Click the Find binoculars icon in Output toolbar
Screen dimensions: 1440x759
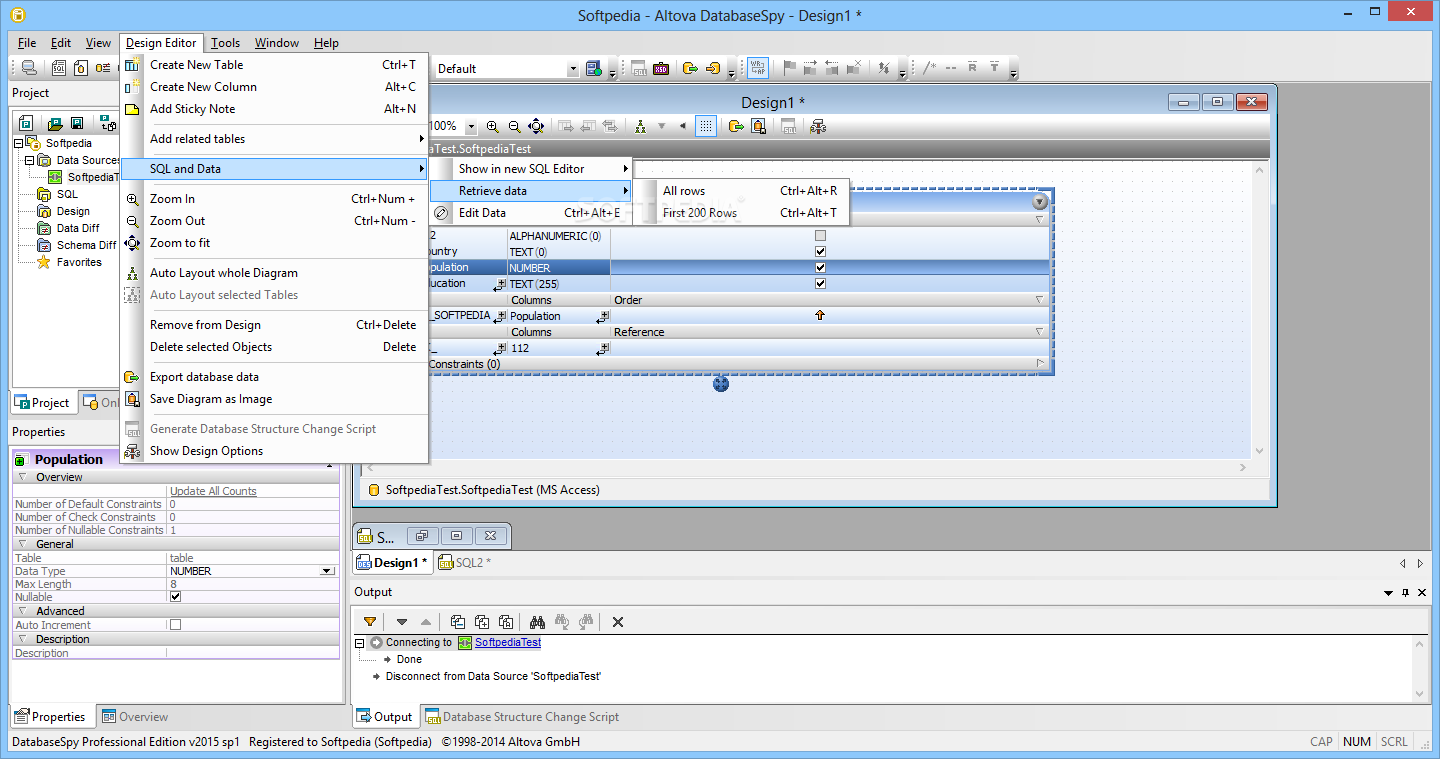537,622
